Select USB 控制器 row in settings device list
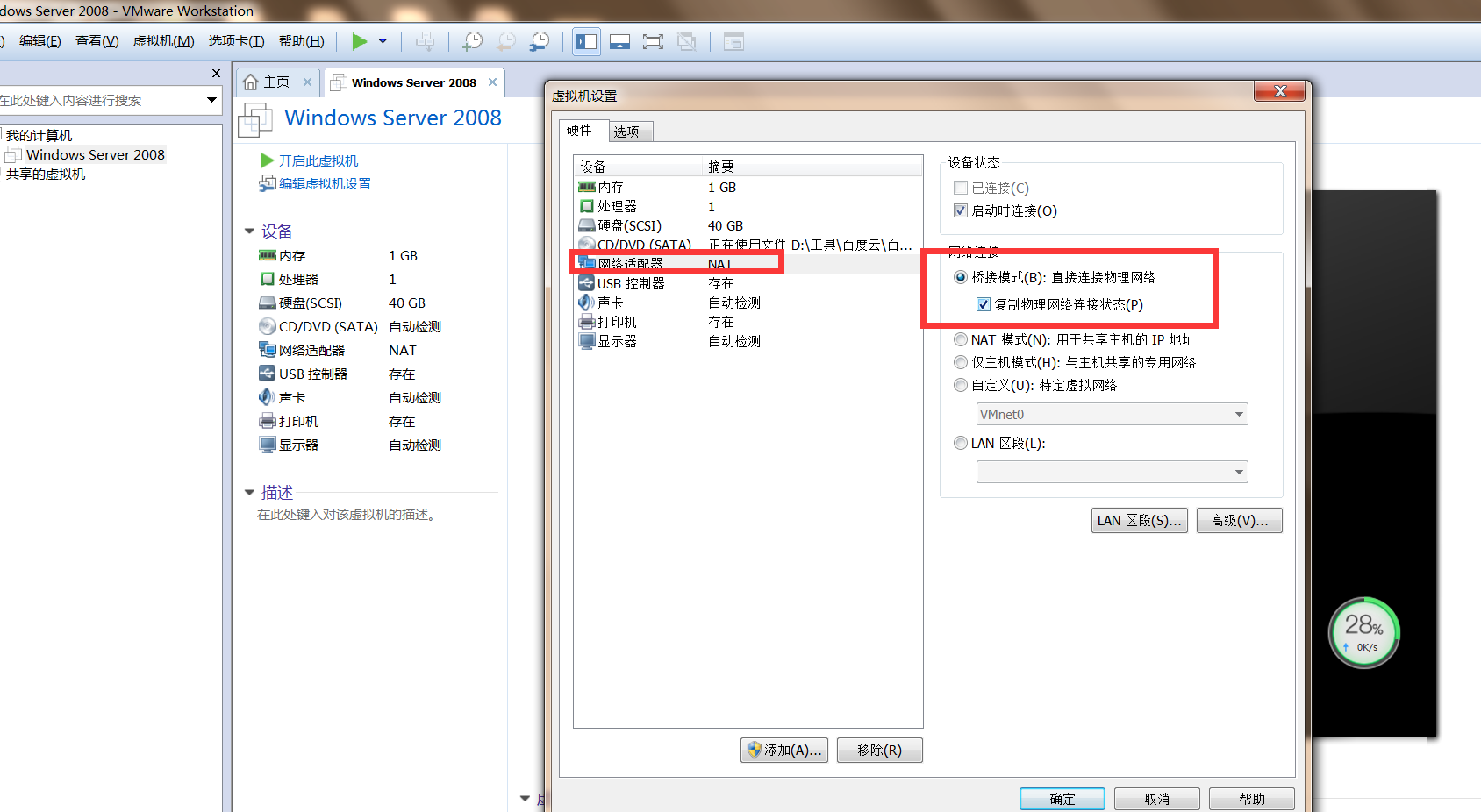Image resolution: width=1481 pixels, height=812 pixels. [748, 283]
